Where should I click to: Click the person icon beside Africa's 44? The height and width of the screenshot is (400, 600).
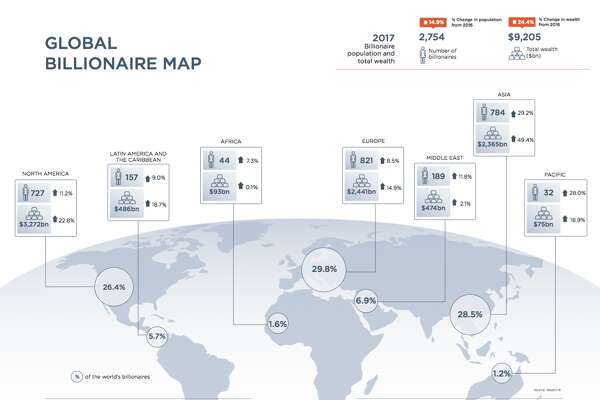tap(211, 160)
